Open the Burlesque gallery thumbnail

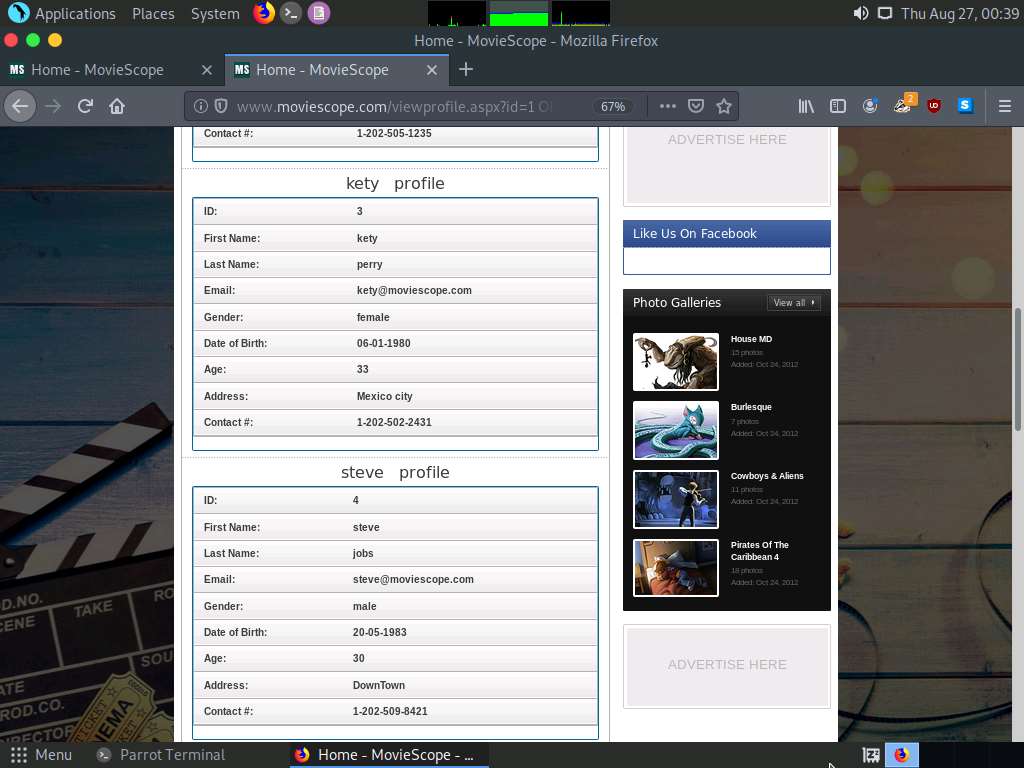coord(675,431)
